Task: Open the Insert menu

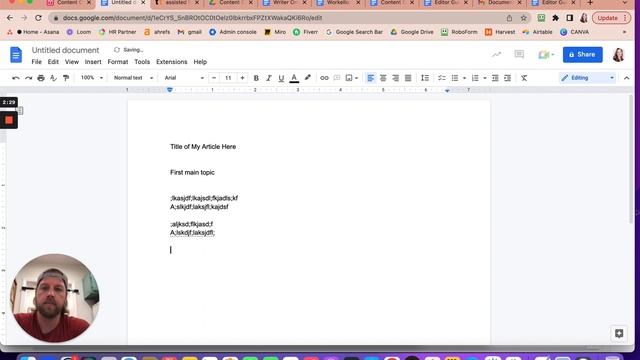Action: pyautogui.click(x=93, y=62)
